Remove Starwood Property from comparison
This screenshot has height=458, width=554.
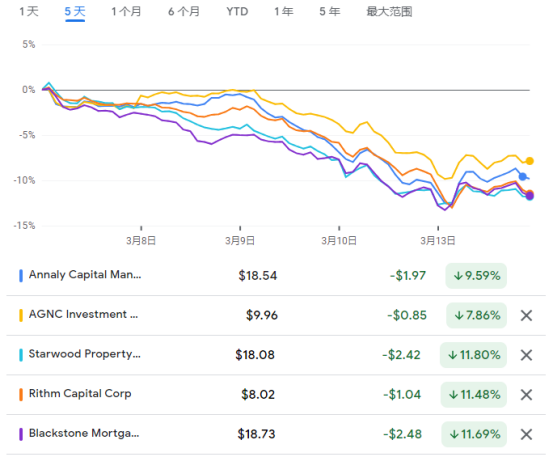pyautogui.click(x=526, y=355)
